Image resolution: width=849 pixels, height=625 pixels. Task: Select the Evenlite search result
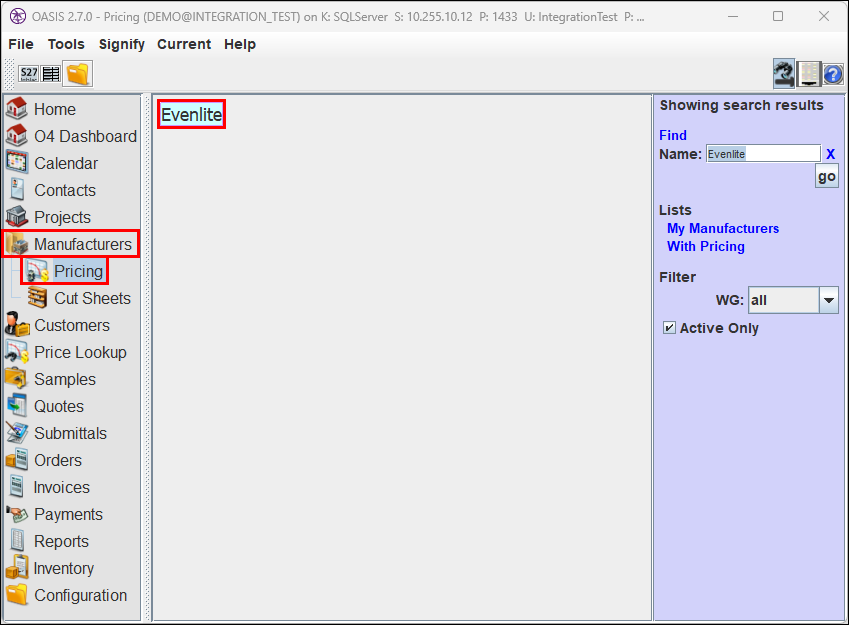click(191, 114)
